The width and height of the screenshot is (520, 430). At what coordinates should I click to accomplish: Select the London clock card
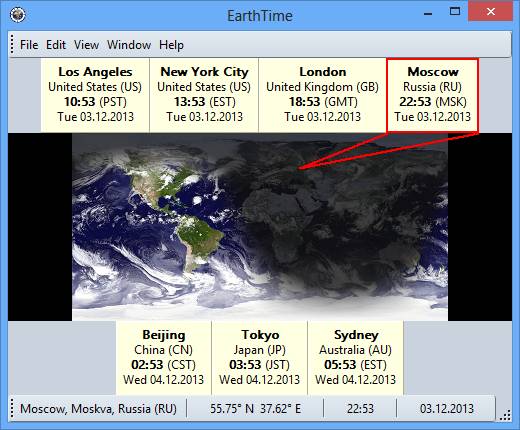(322, 95)
